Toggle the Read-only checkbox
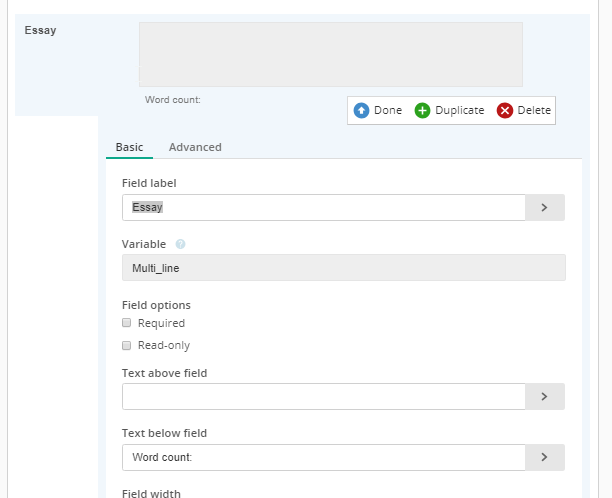 [126, 345]
